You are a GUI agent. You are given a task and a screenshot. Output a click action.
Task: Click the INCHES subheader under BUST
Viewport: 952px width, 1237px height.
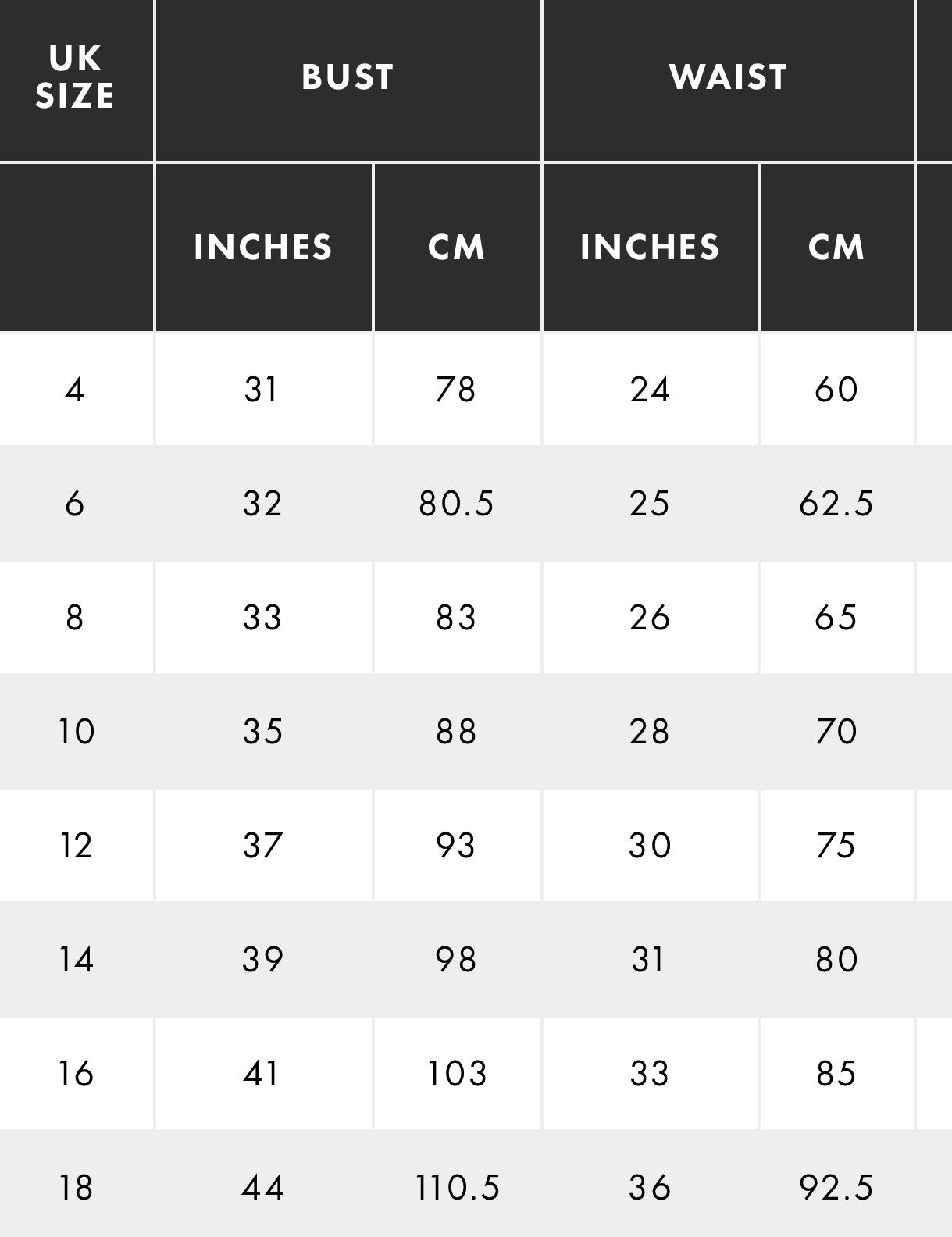pyautogui.click(x=263, y=248)
